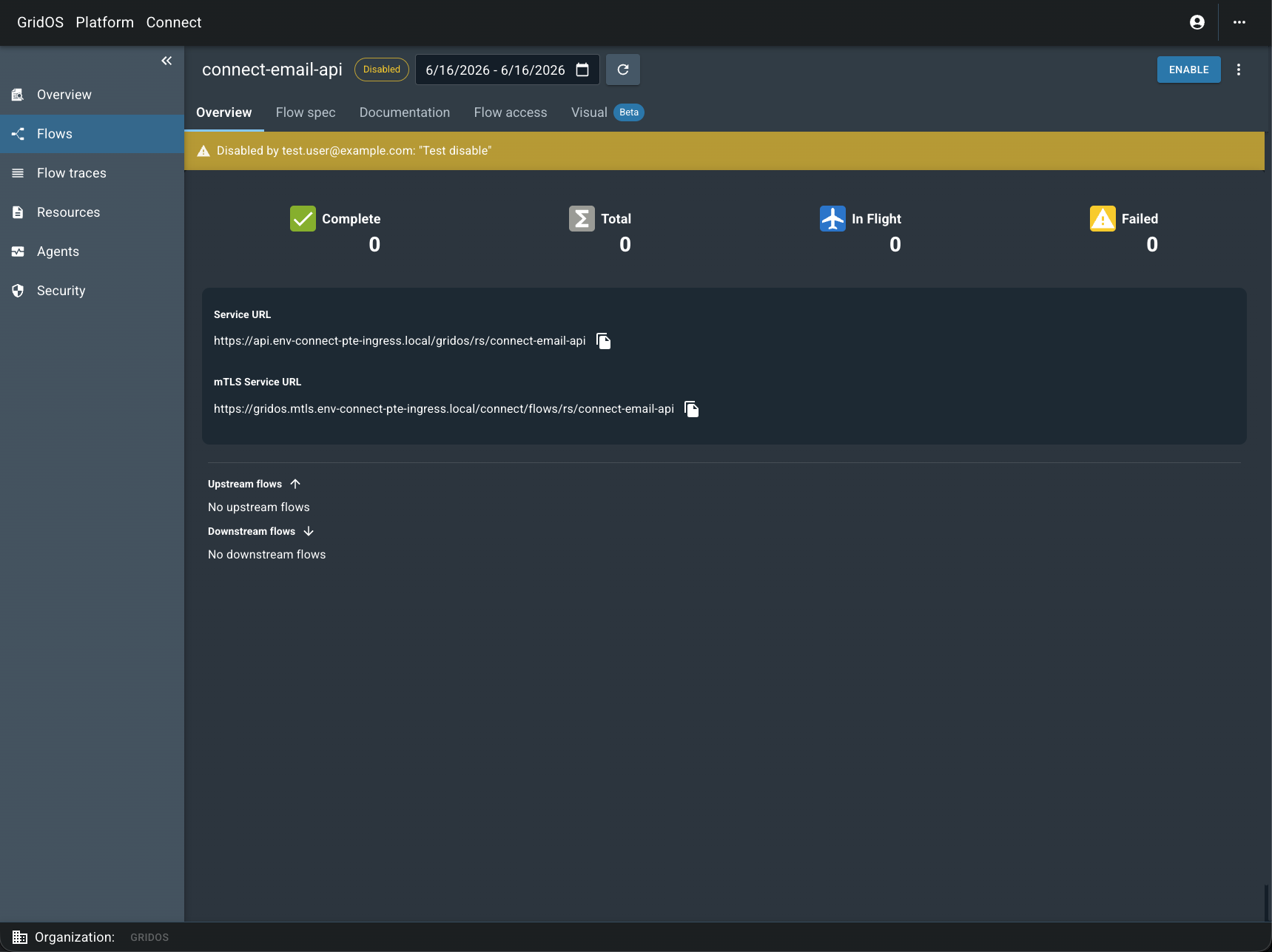Select Flows in the sidebar

tap(92, 134)
